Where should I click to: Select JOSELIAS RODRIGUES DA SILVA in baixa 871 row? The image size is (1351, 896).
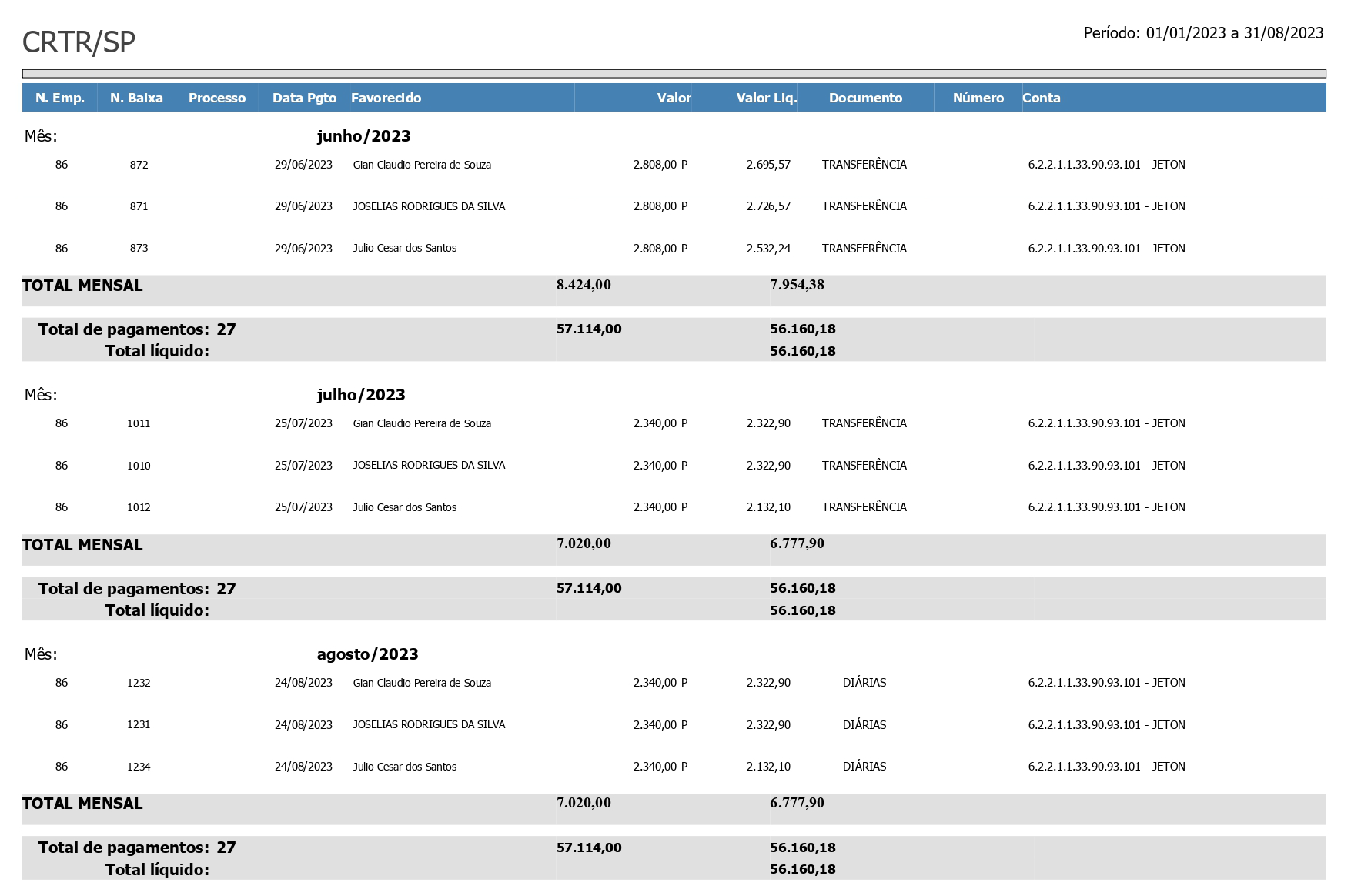(x=429, y=206)
